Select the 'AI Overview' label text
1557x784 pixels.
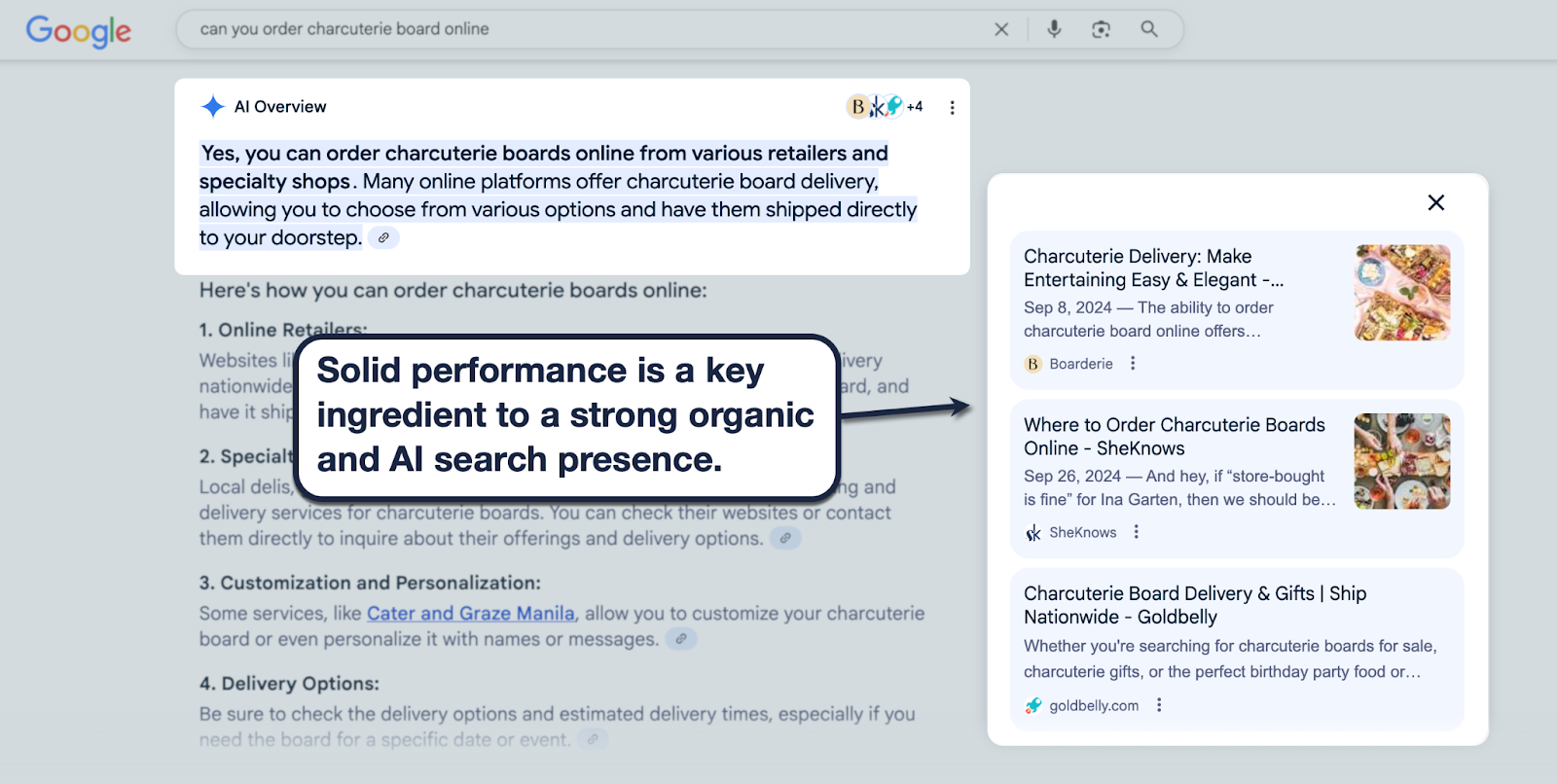pos(280,107)
